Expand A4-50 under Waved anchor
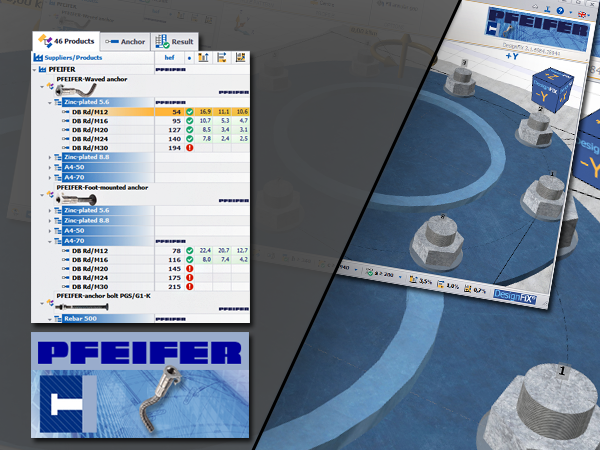Image resolution: width=600 pixels, height=450 pixels. [x=50, y=168]
